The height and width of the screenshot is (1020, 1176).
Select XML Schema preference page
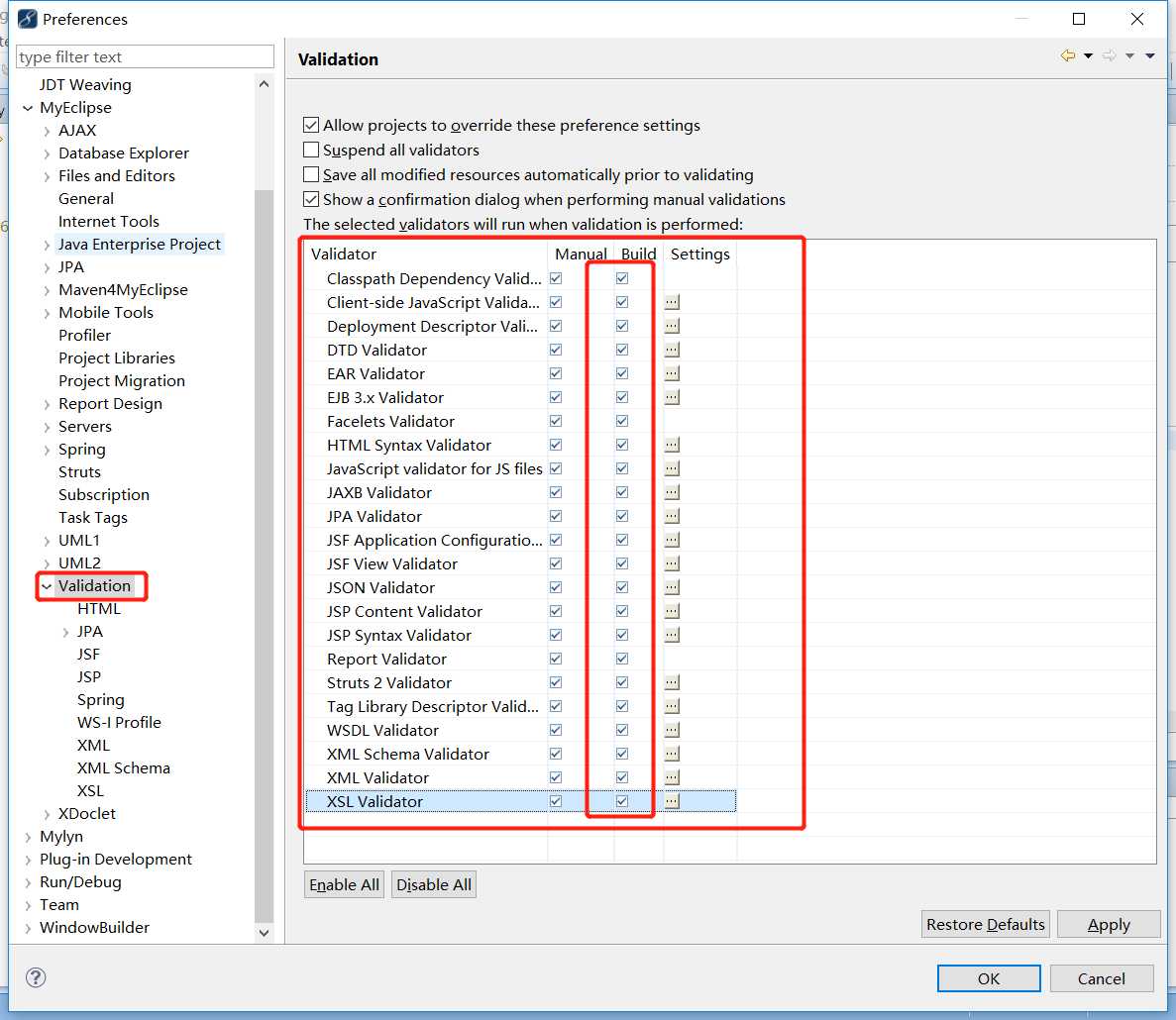click(x=123, y=768)
